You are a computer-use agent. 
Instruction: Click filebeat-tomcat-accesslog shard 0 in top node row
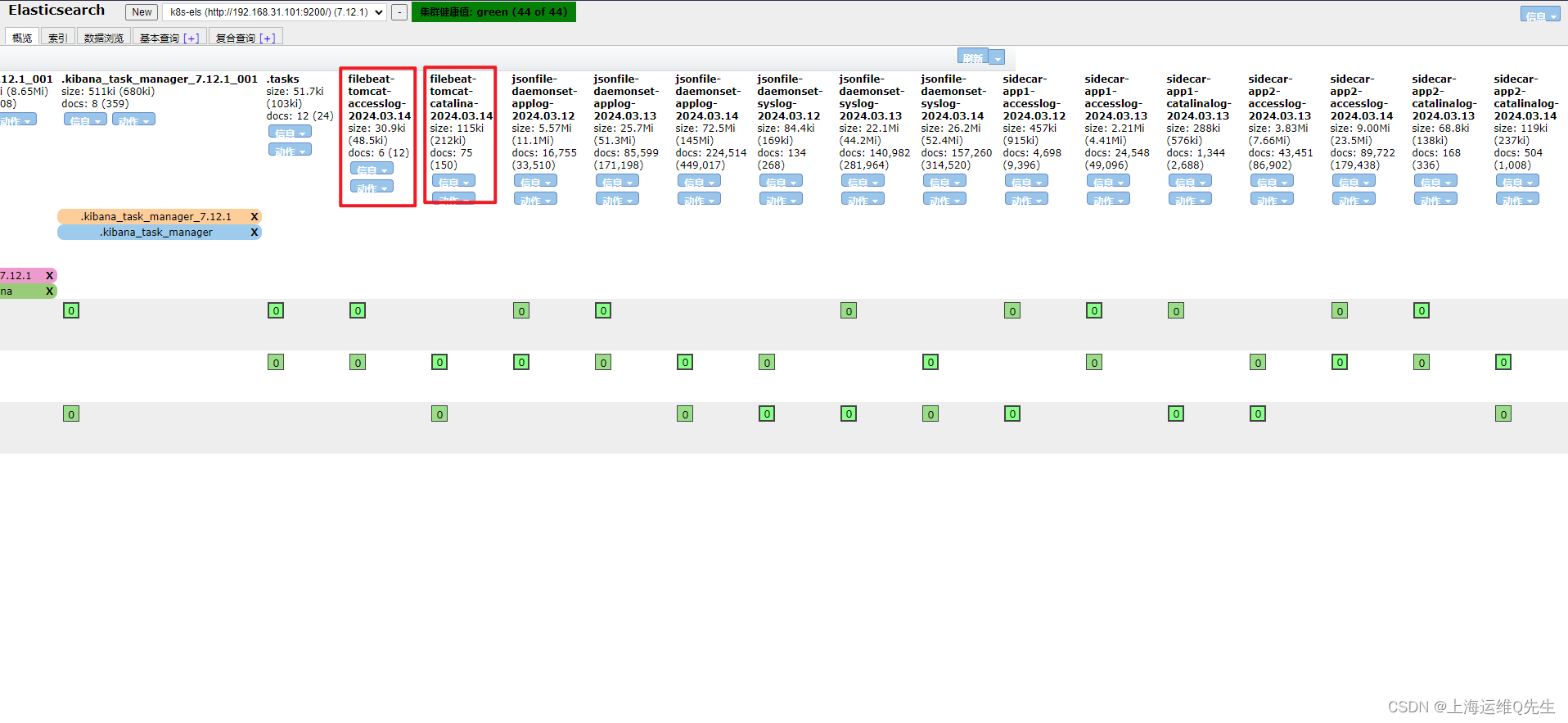pyautogui.click(x=358, y=310)
